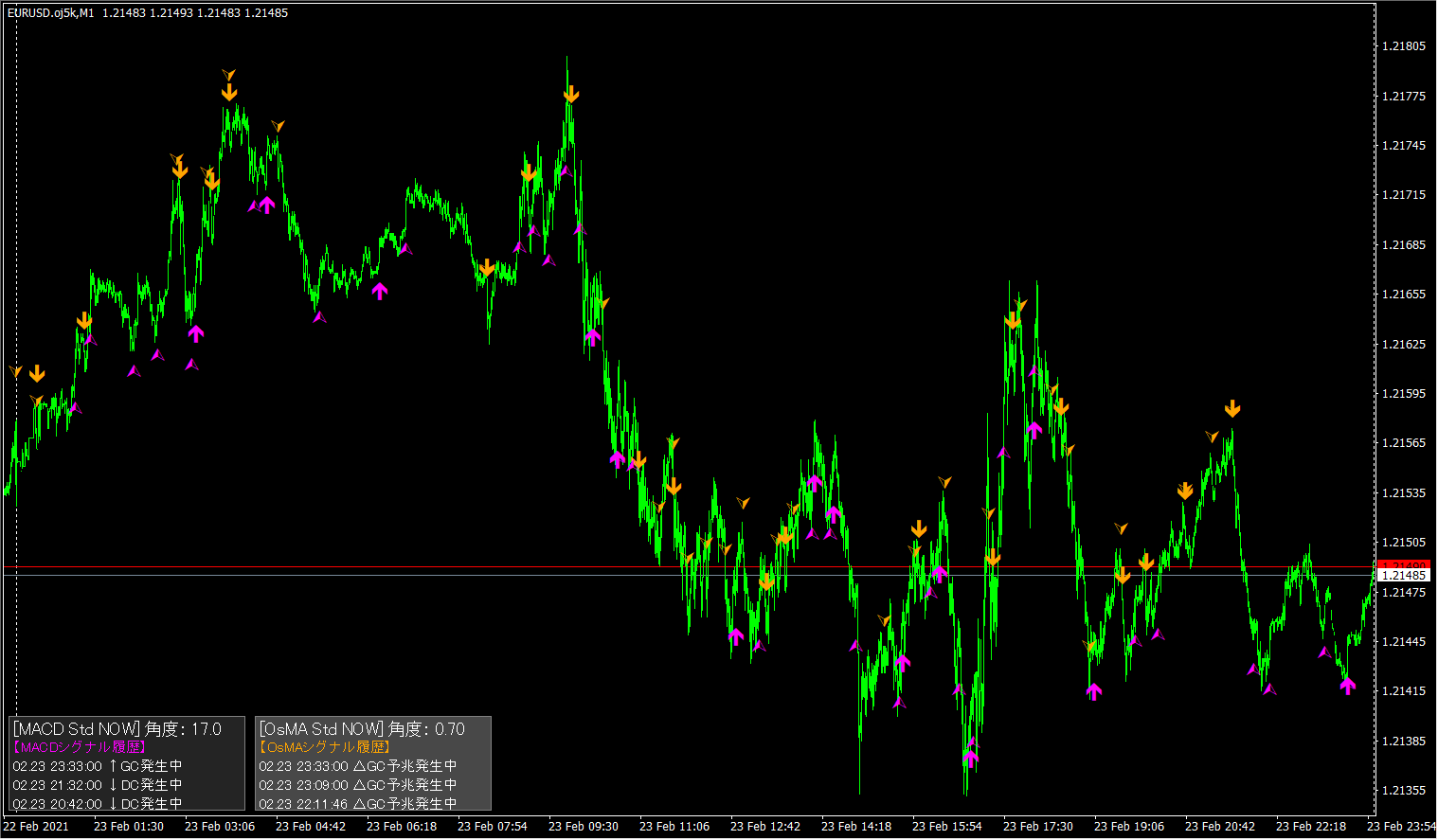The image size is (1438, 840).
Task: Click the 1.21415 price scale label
Action: [1404, 691]
